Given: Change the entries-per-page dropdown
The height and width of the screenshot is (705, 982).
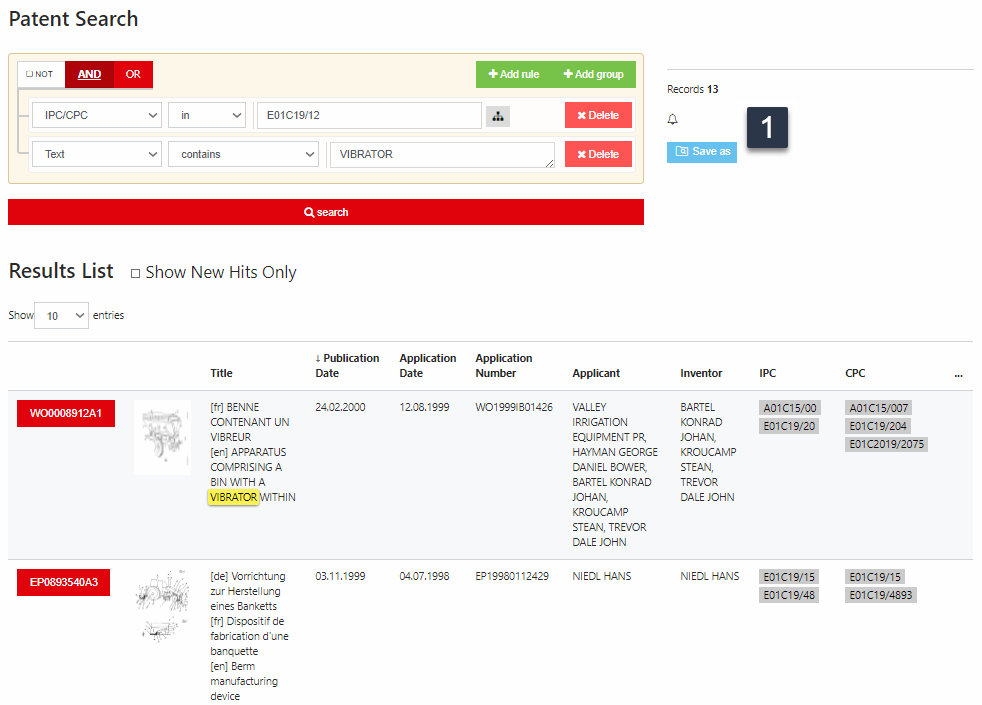Looking at the screenshot, I should click(61, 316).
